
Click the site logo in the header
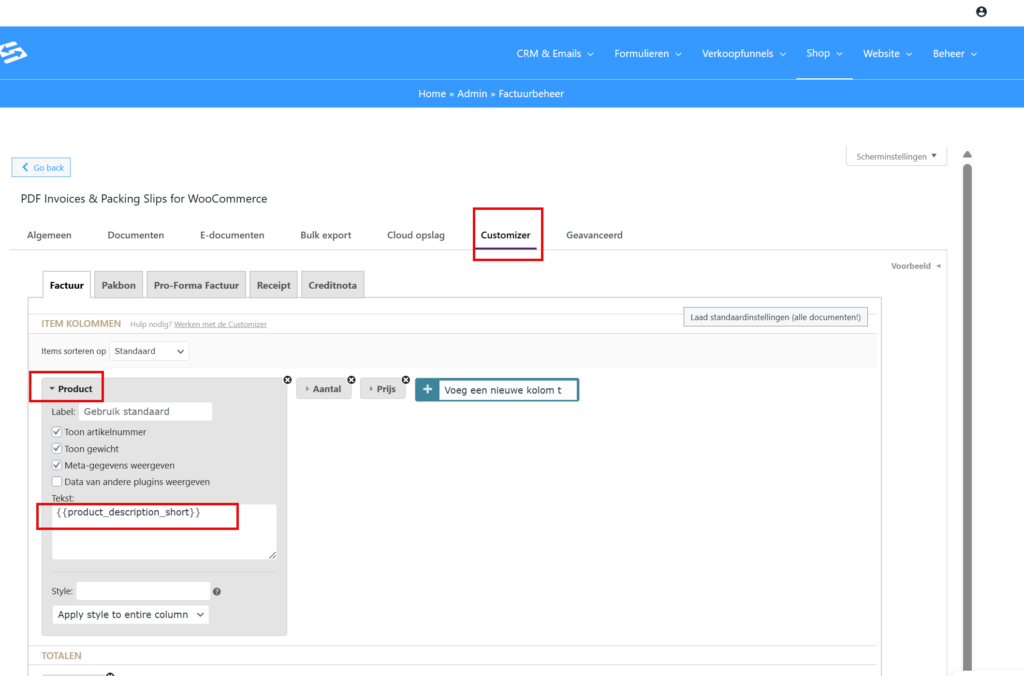coord(14,53)
